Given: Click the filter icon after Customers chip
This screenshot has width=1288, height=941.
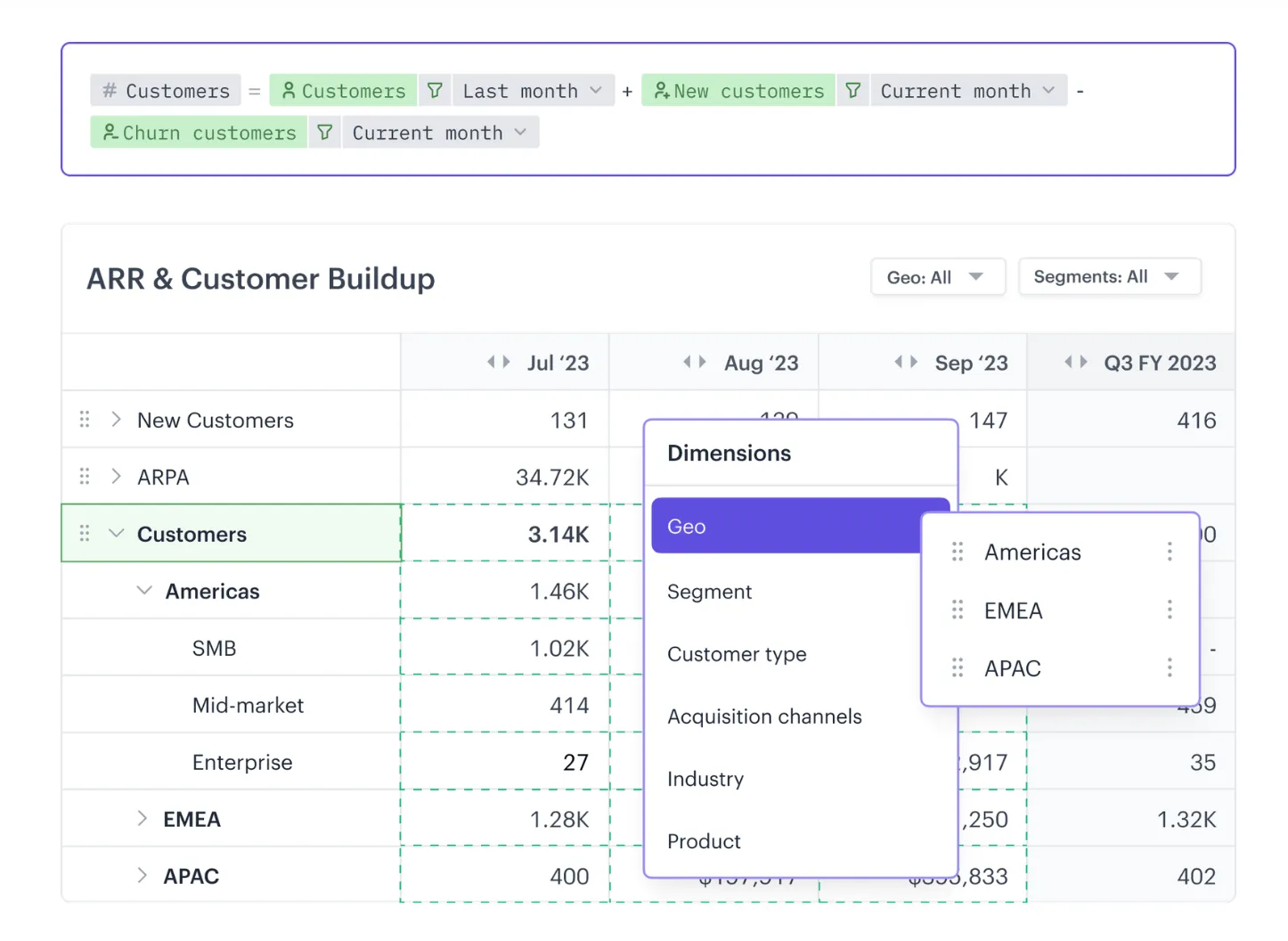Looking at the screenshot, I should point(435,91).
